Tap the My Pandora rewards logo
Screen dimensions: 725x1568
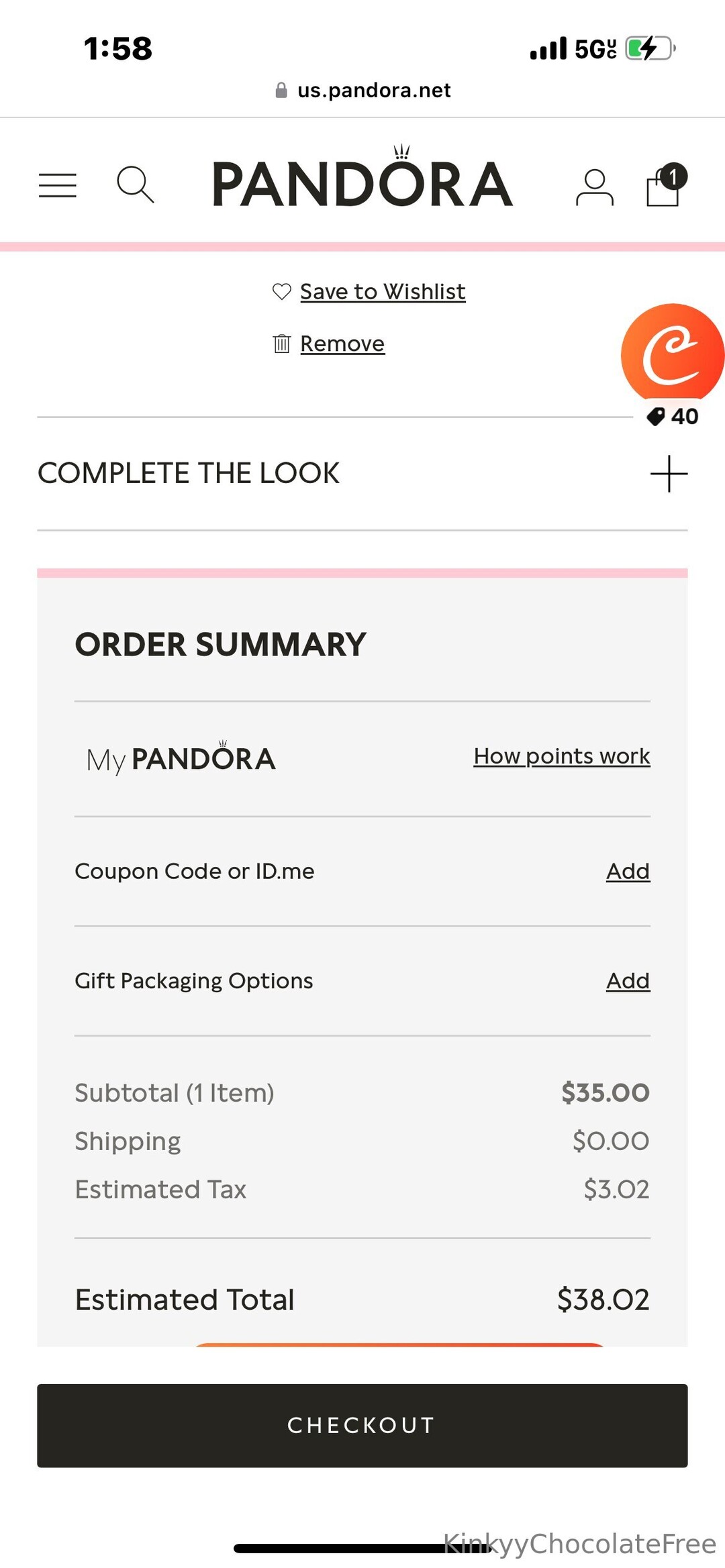click(x=181, y=759)
